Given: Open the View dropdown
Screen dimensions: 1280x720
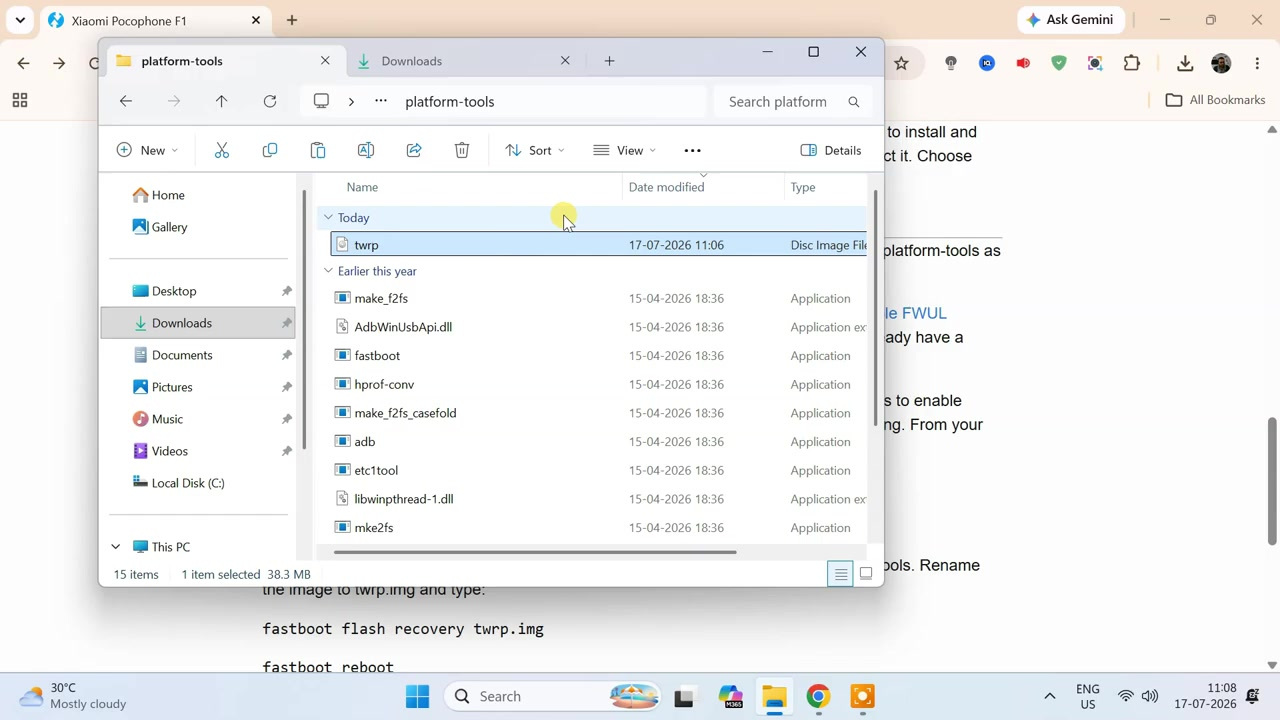Looking at the screenshot, I should click(625, 150).
